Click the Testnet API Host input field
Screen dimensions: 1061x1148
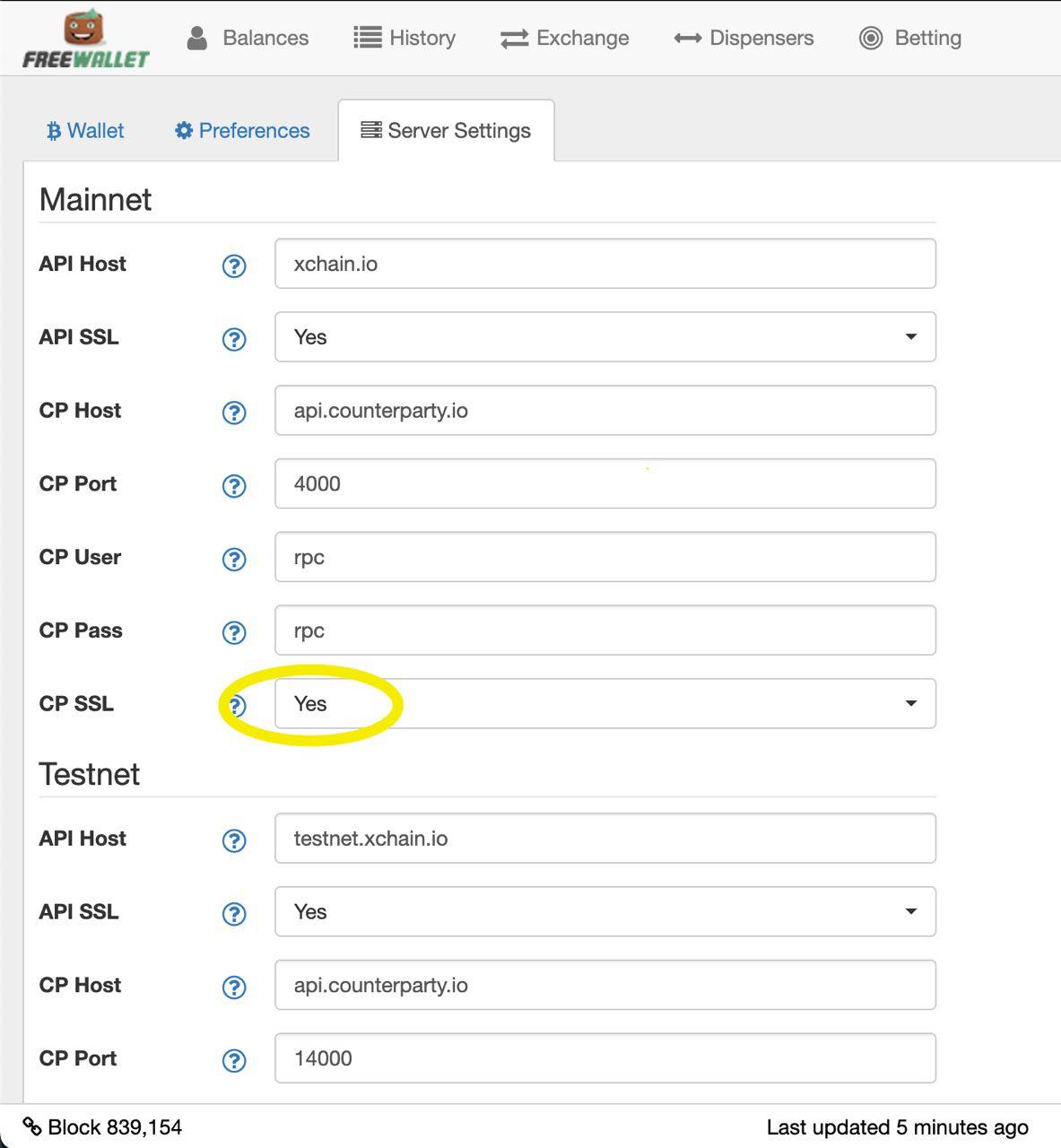click(605, 839)
